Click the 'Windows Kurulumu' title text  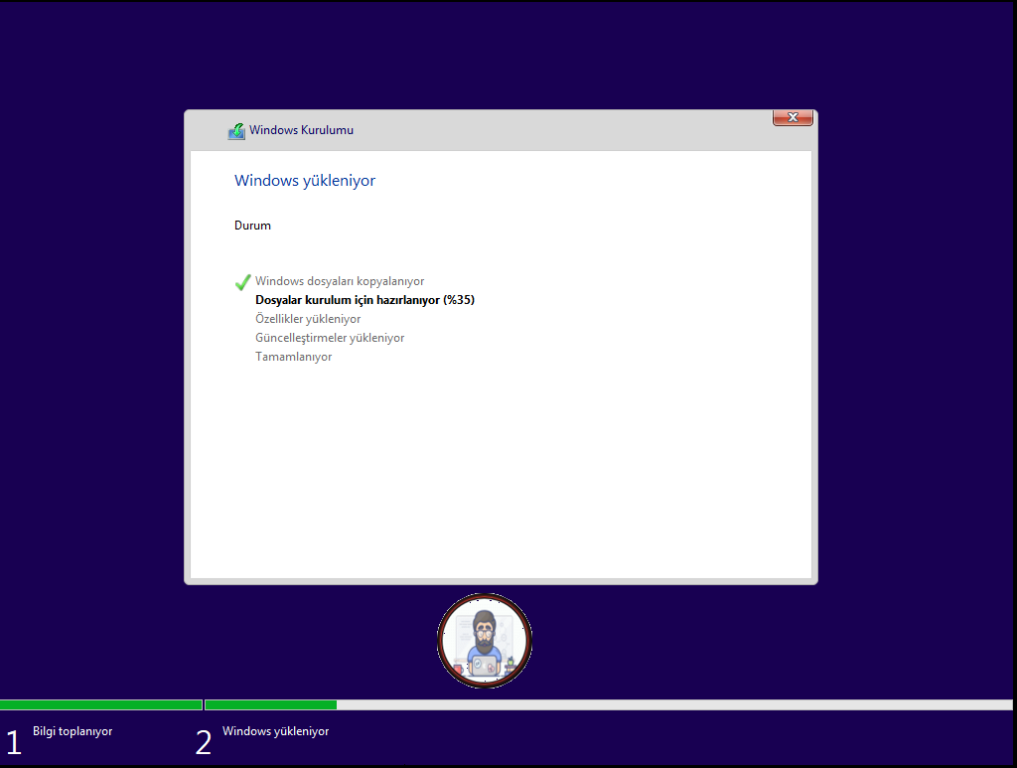coord(301,130)
